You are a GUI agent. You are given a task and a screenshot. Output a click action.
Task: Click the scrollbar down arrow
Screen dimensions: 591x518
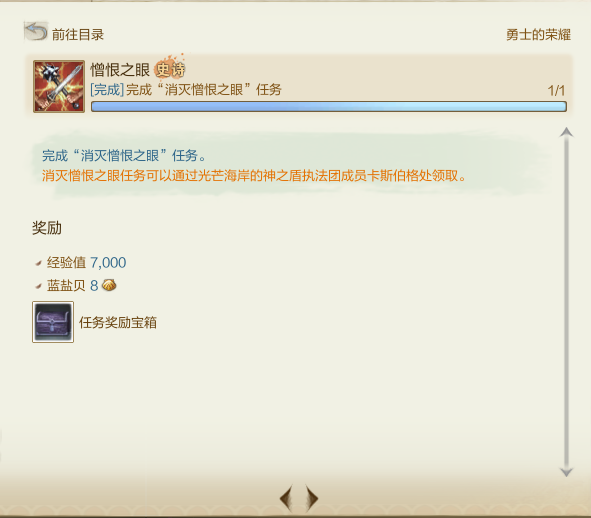pyautogui.click(x=566, y=472)
